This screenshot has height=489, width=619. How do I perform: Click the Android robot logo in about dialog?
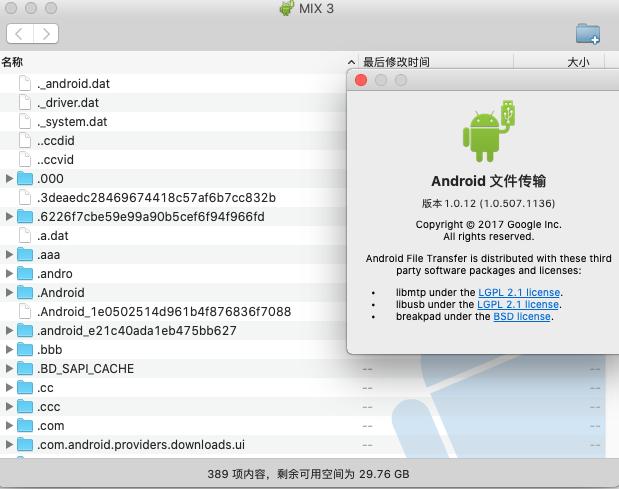[489, 131]
